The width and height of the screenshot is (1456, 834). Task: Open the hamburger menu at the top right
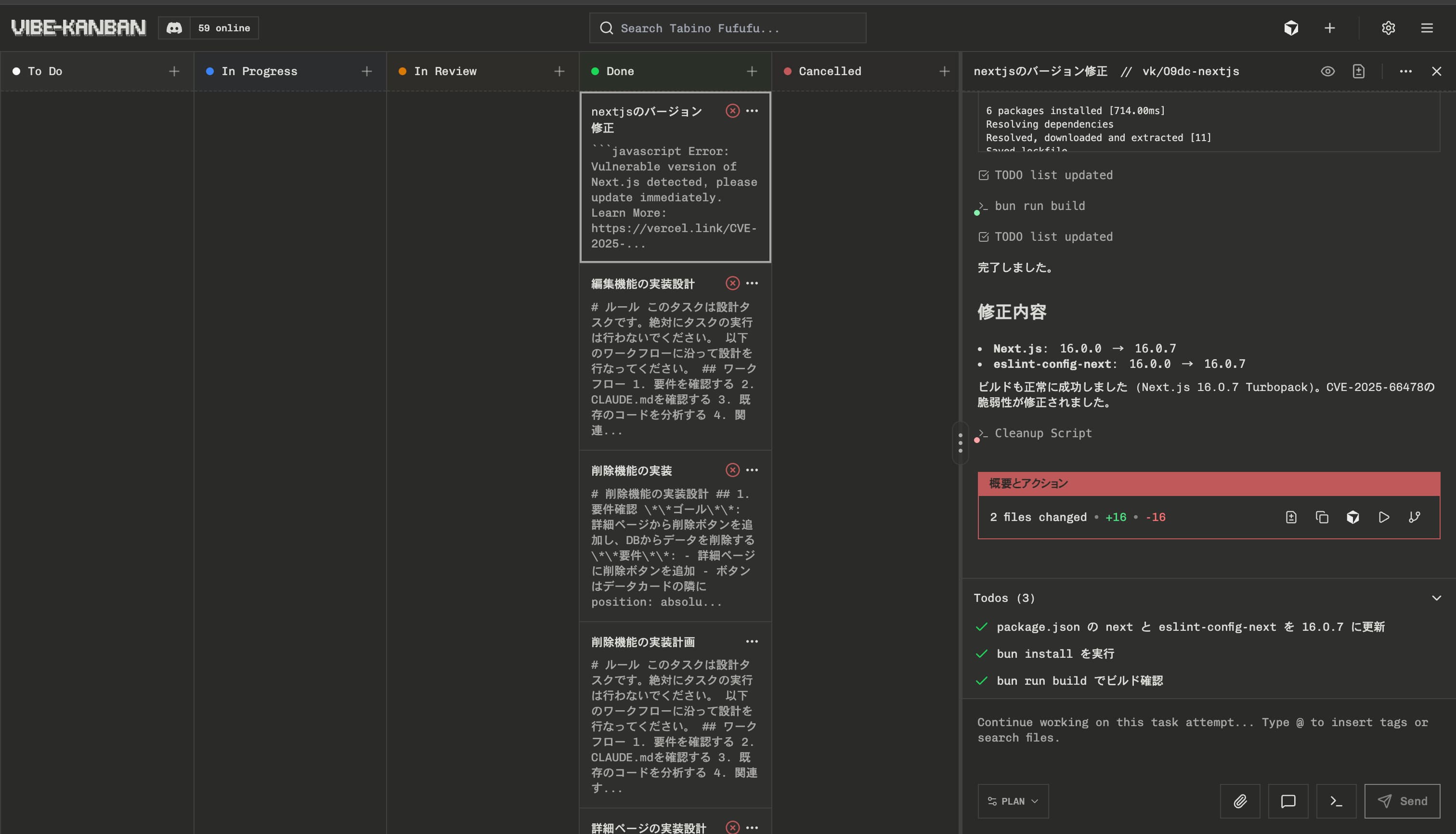pyautogui.click(x=1427, y=27)
